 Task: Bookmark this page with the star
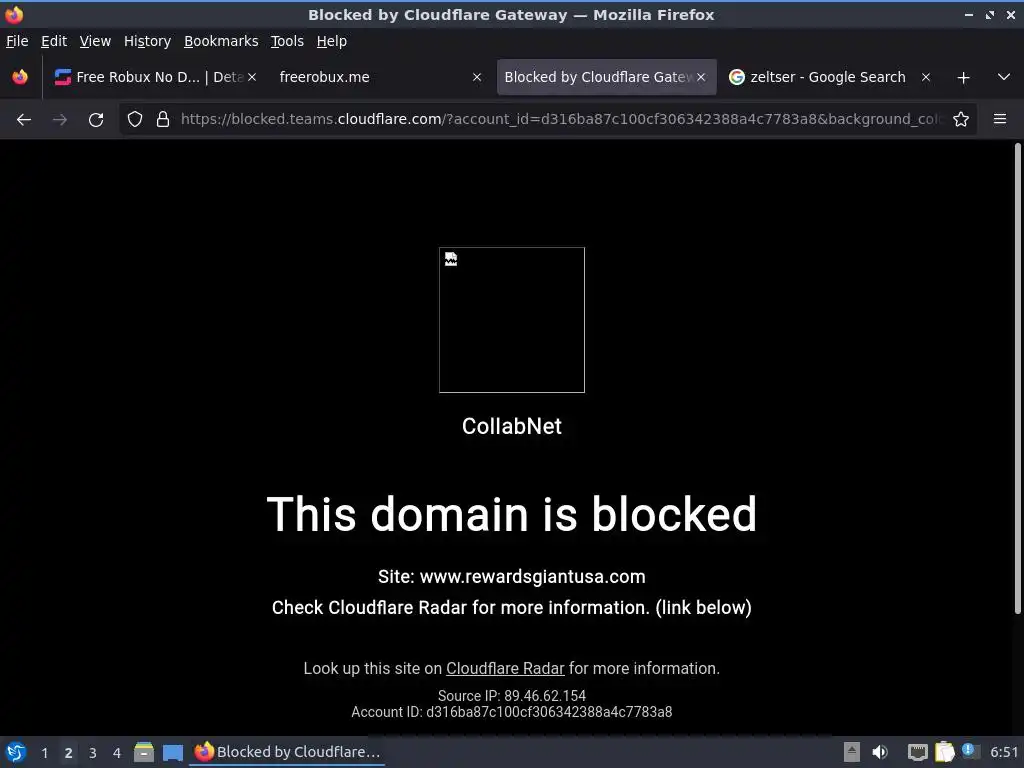click(x=961, y=120)
